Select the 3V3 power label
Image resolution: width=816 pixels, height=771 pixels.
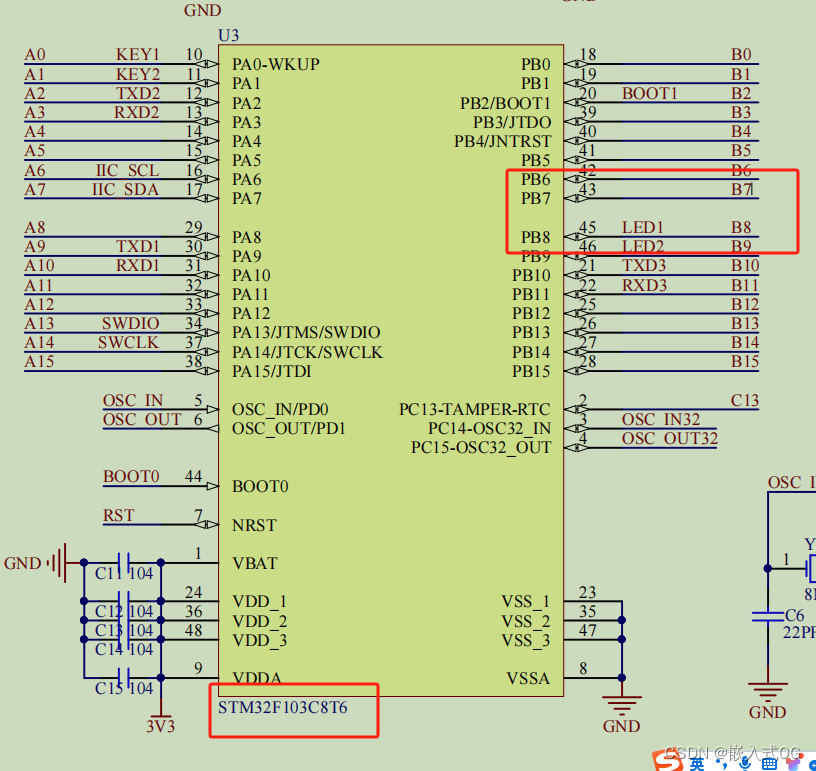pyautogui.click(x=160, y=726)
